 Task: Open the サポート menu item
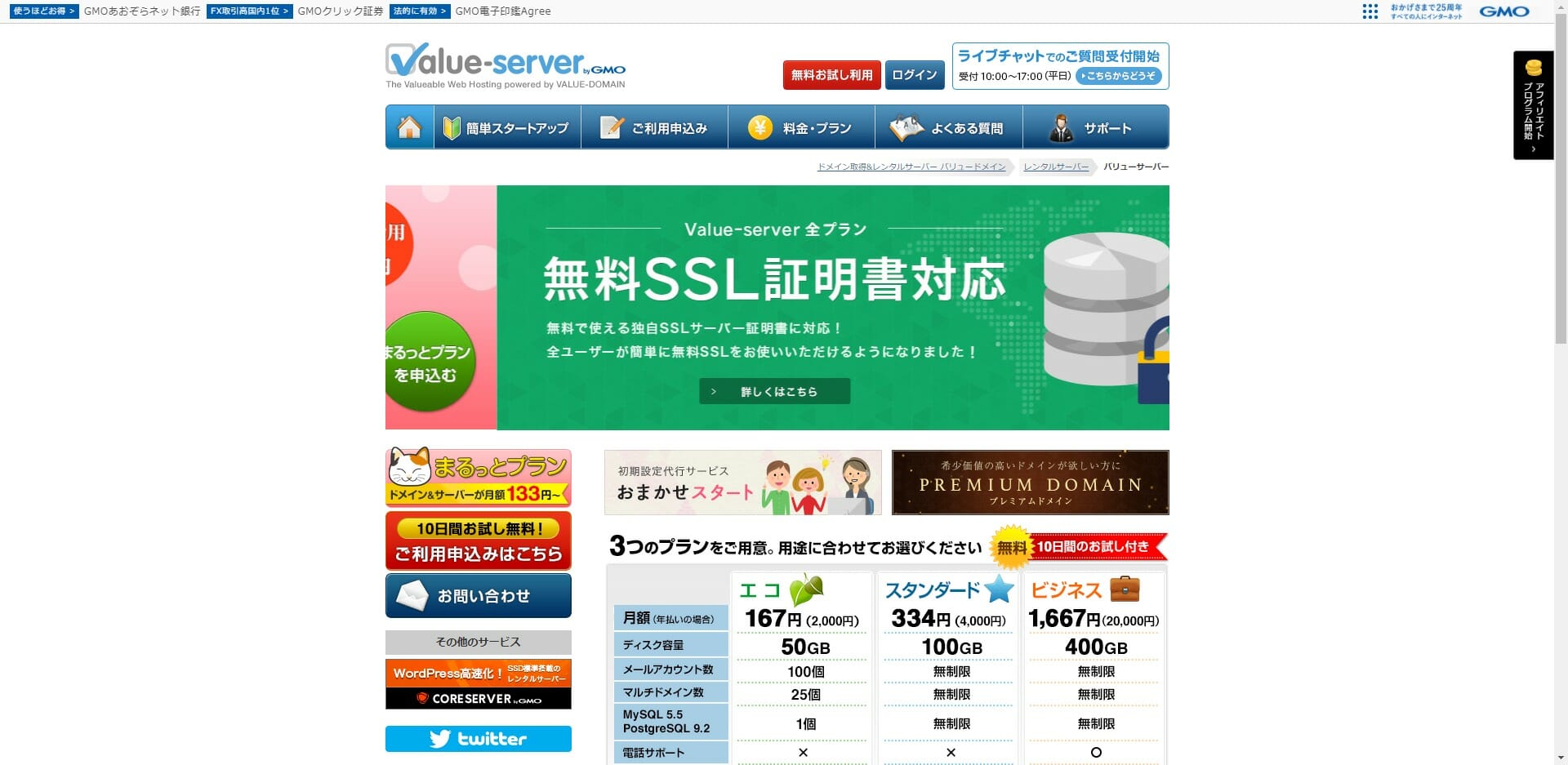[1095, 127]
